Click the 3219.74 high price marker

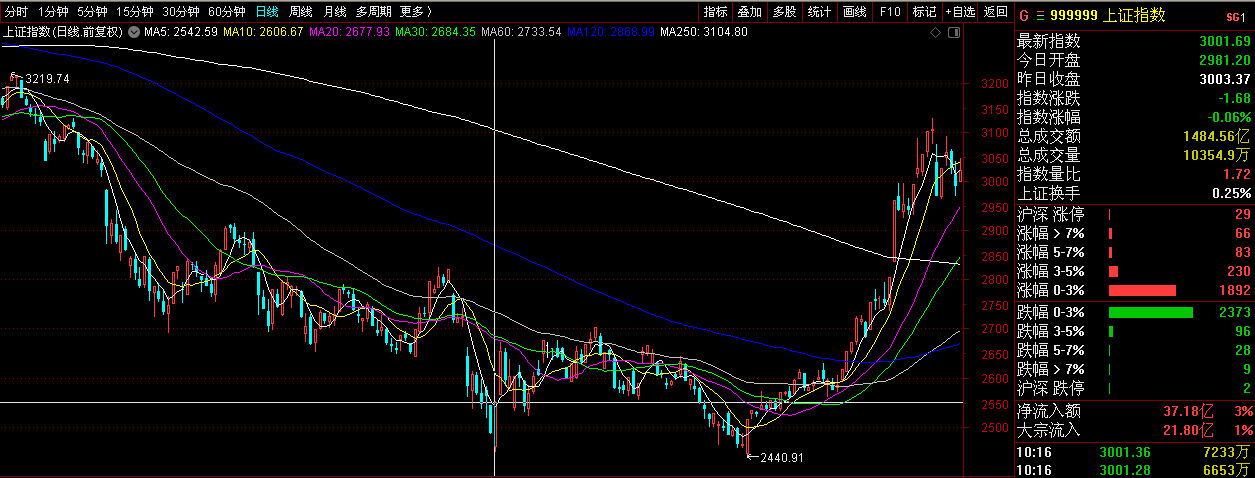coord(47,78)
